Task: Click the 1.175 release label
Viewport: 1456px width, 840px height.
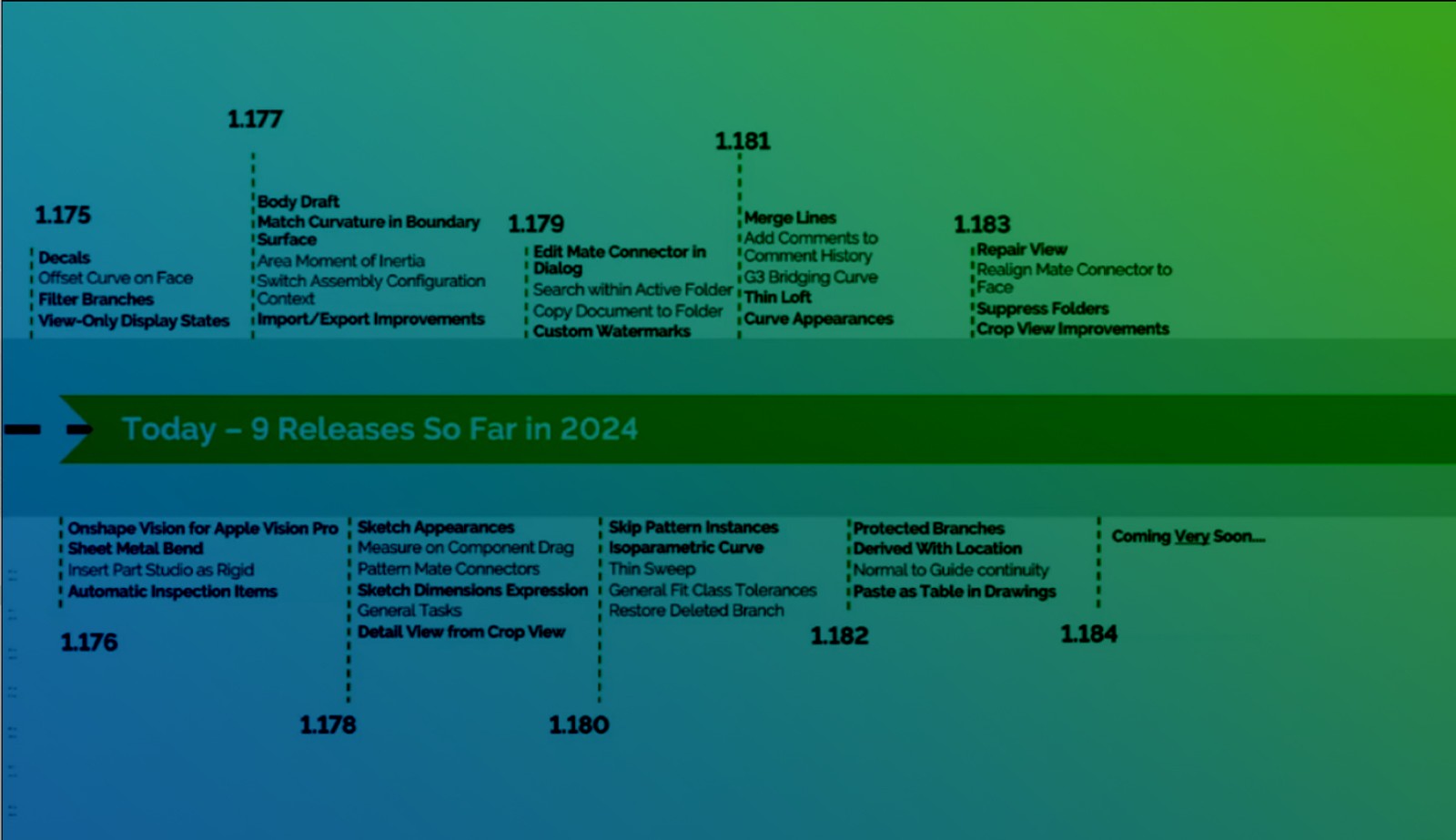Action: (63, 215)
